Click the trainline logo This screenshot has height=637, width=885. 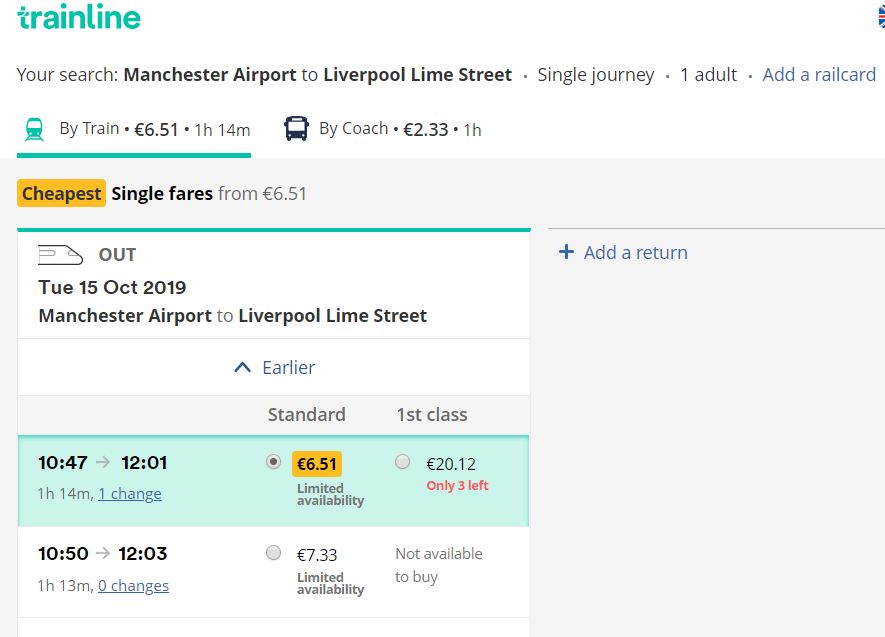point(79,17)
